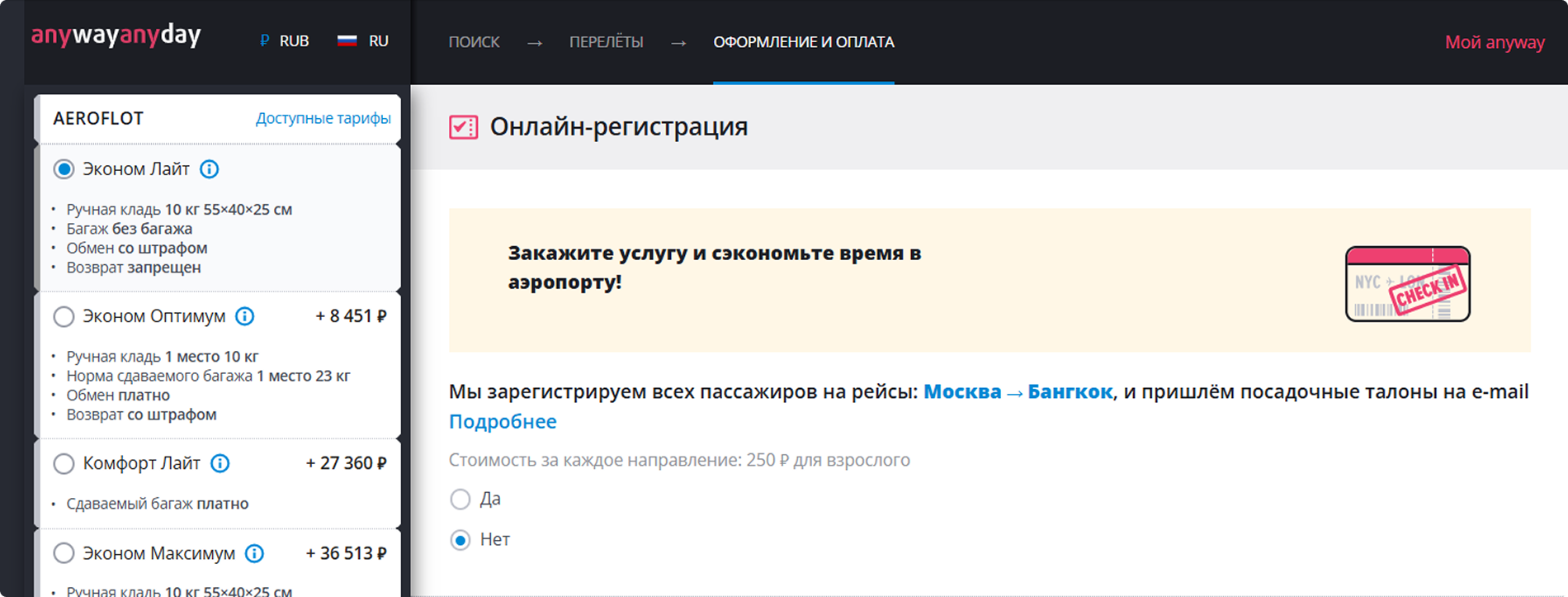
Task: Choose Да for online registration
Action: [460, 500]
